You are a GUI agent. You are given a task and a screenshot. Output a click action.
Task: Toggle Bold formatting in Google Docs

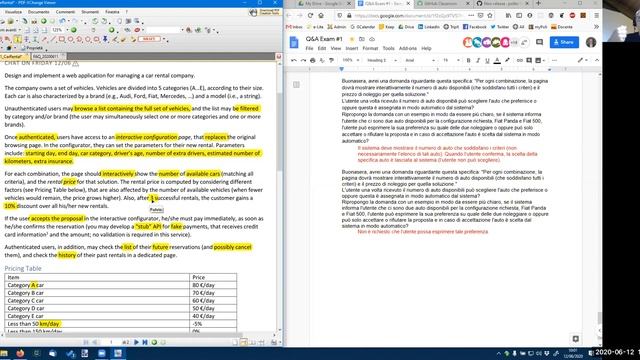(x=468, y=60)
